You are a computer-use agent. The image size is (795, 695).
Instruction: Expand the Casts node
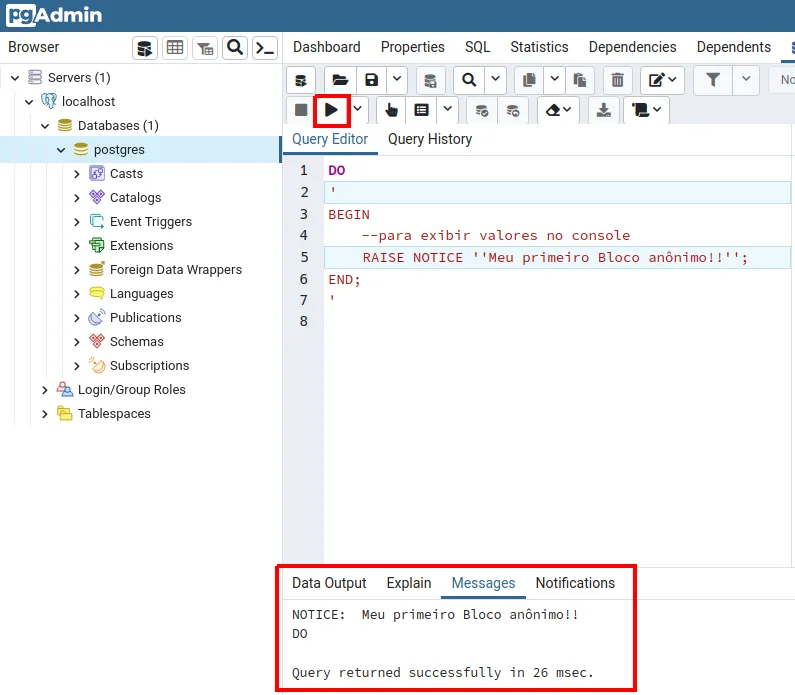pyautogui.click(x=77, y=174)
